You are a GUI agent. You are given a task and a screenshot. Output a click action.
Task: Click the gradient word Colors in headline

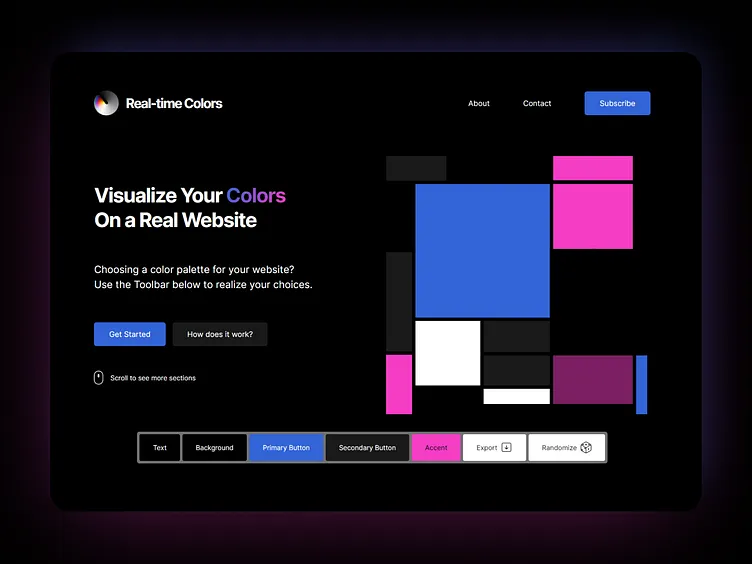point(256,196)
